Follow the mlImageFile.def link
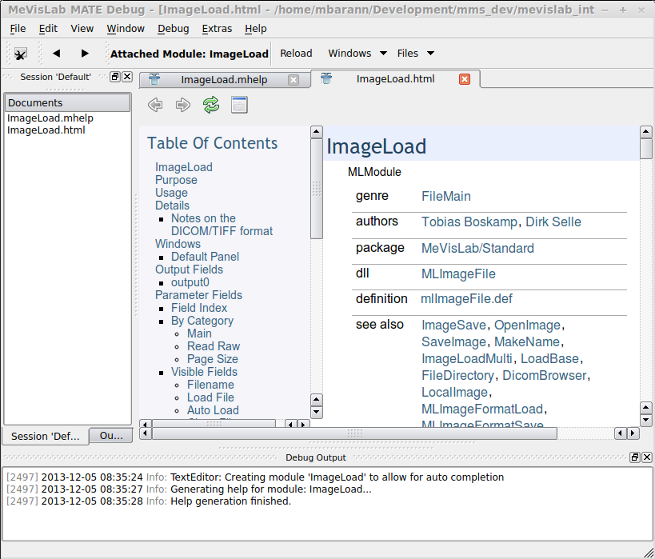 click(x=469, y=299)
